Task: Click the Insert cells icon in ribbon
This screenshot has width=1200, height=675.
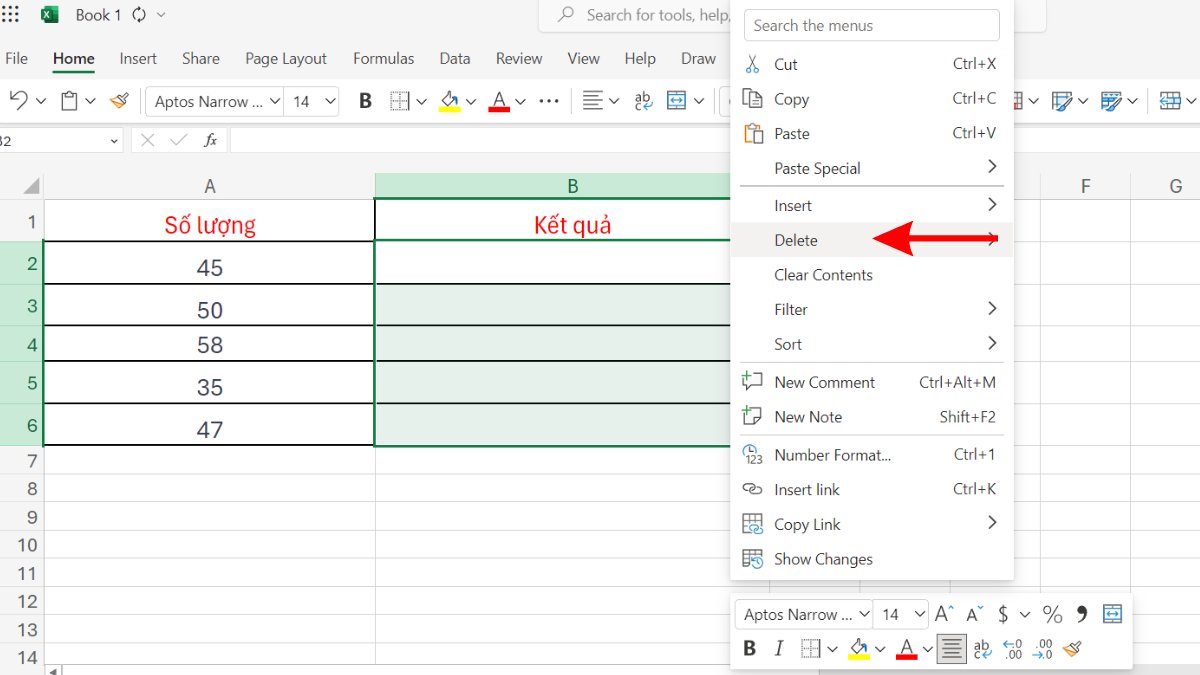Action: [x=1170, y=101]
